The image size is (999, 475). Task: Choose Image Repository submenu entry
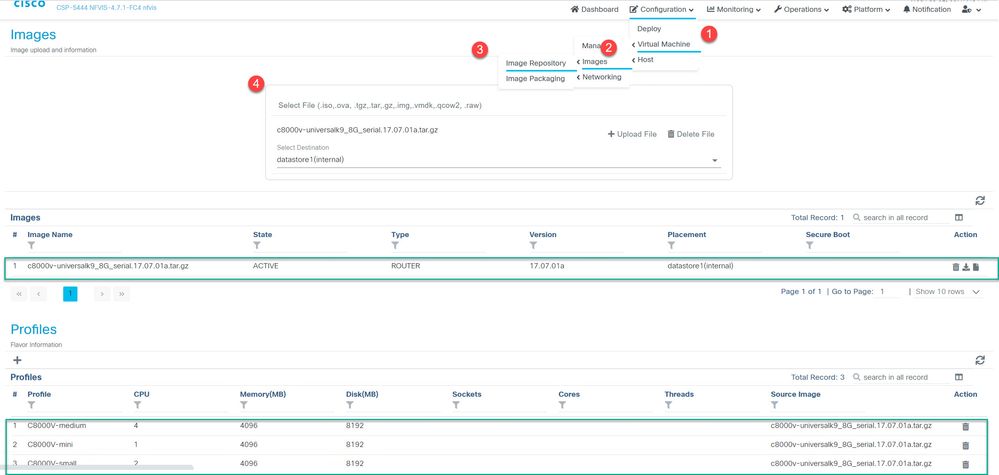(536, 64)
